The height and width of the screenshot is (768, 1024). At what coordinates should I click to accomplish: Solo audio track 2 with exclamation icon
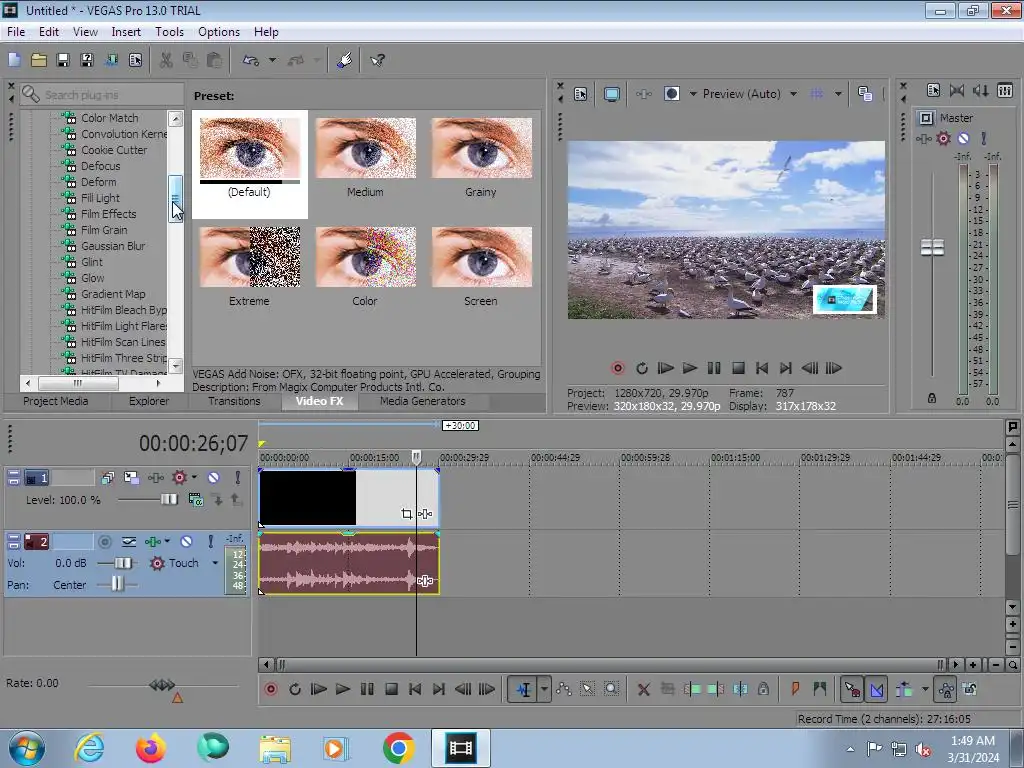[x=210, y=541]
